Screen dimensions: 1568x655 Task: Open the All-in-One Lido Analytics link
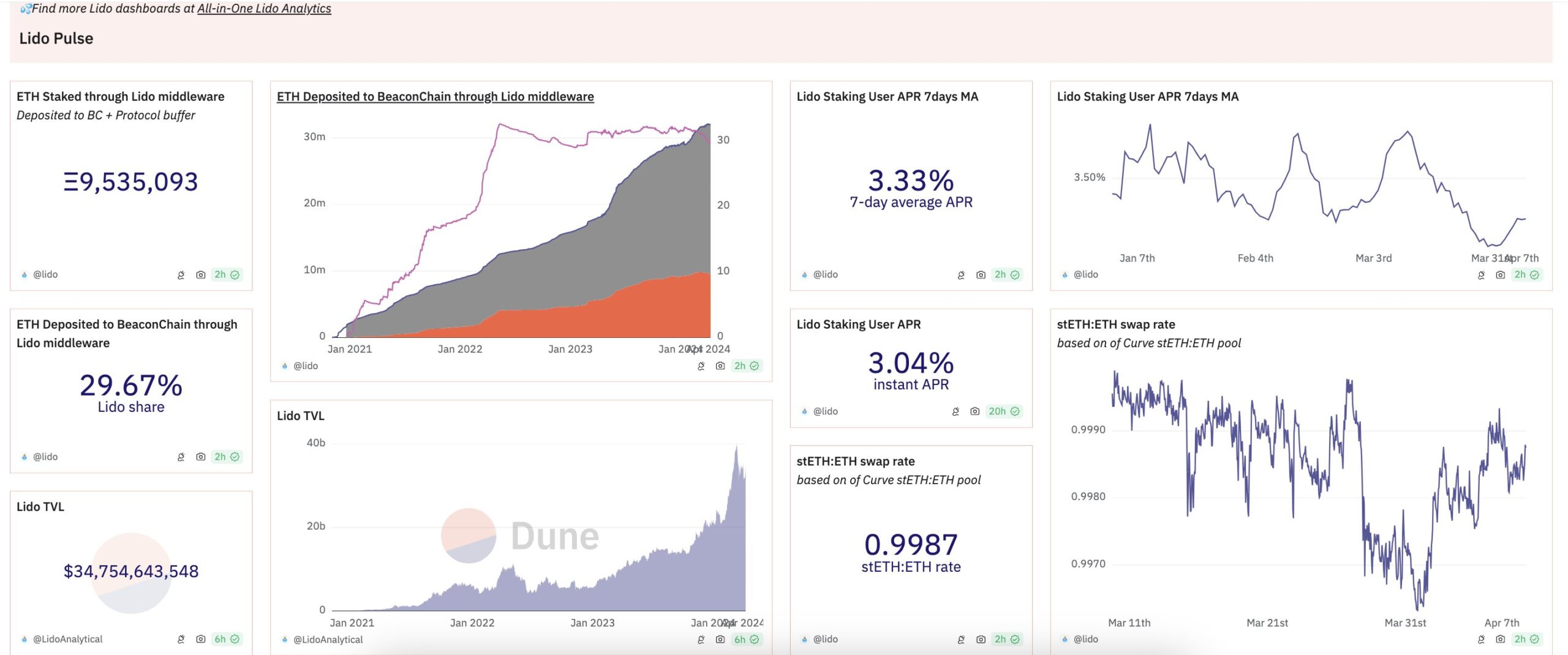click(264, 9)
